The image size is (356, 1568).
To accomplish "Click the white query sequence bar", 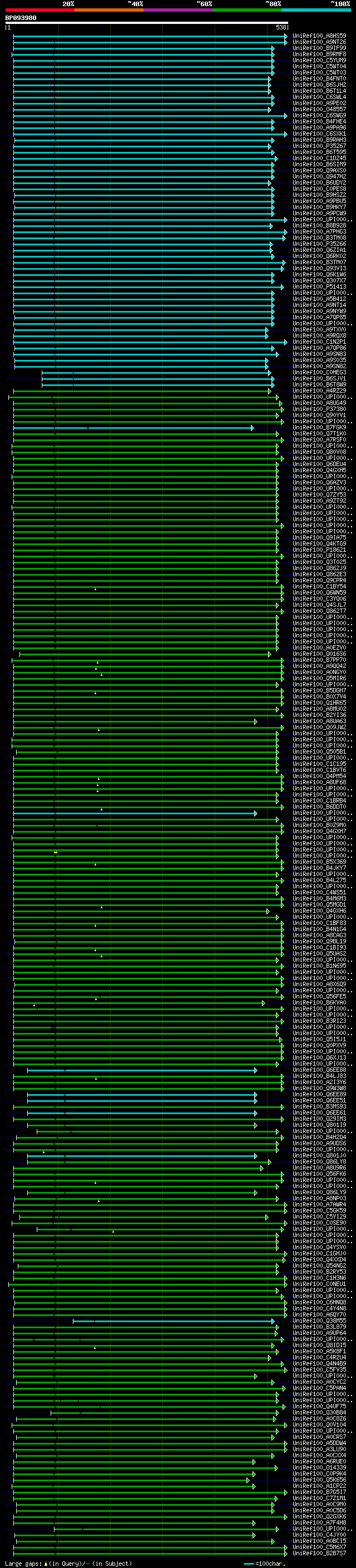I will pyautogui.click(x=147, y=22).
